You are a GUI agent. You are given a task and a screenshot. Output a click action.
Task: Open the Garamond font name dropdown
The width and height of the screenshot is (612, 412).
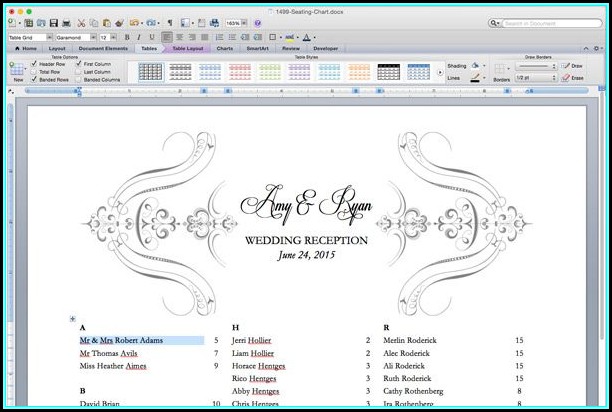[92, 37]
